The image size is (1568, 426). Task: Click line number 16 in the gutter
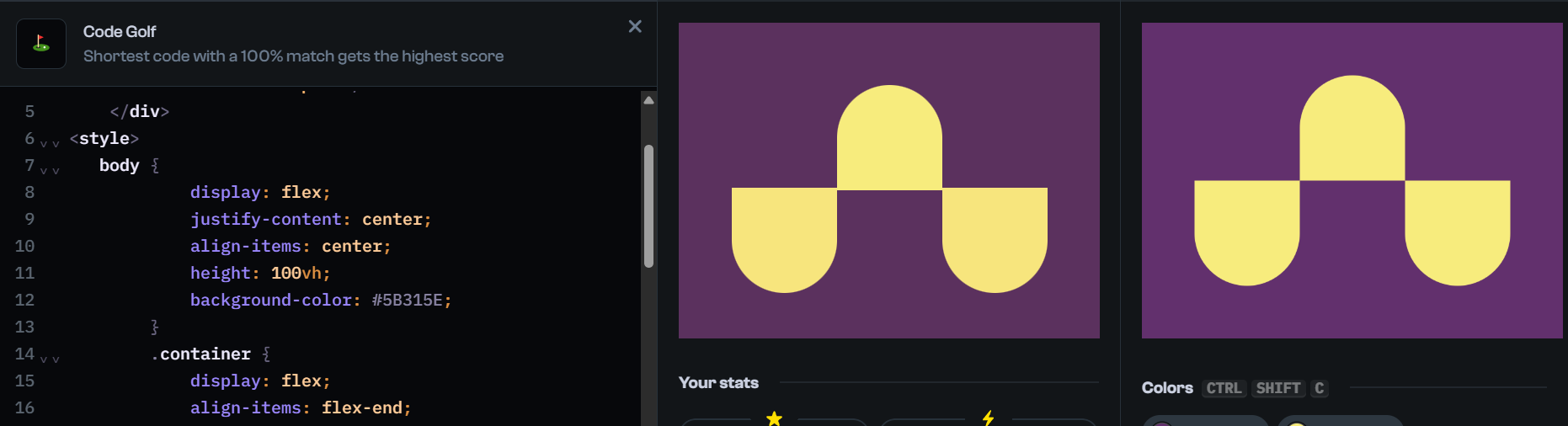pos(24,408)
